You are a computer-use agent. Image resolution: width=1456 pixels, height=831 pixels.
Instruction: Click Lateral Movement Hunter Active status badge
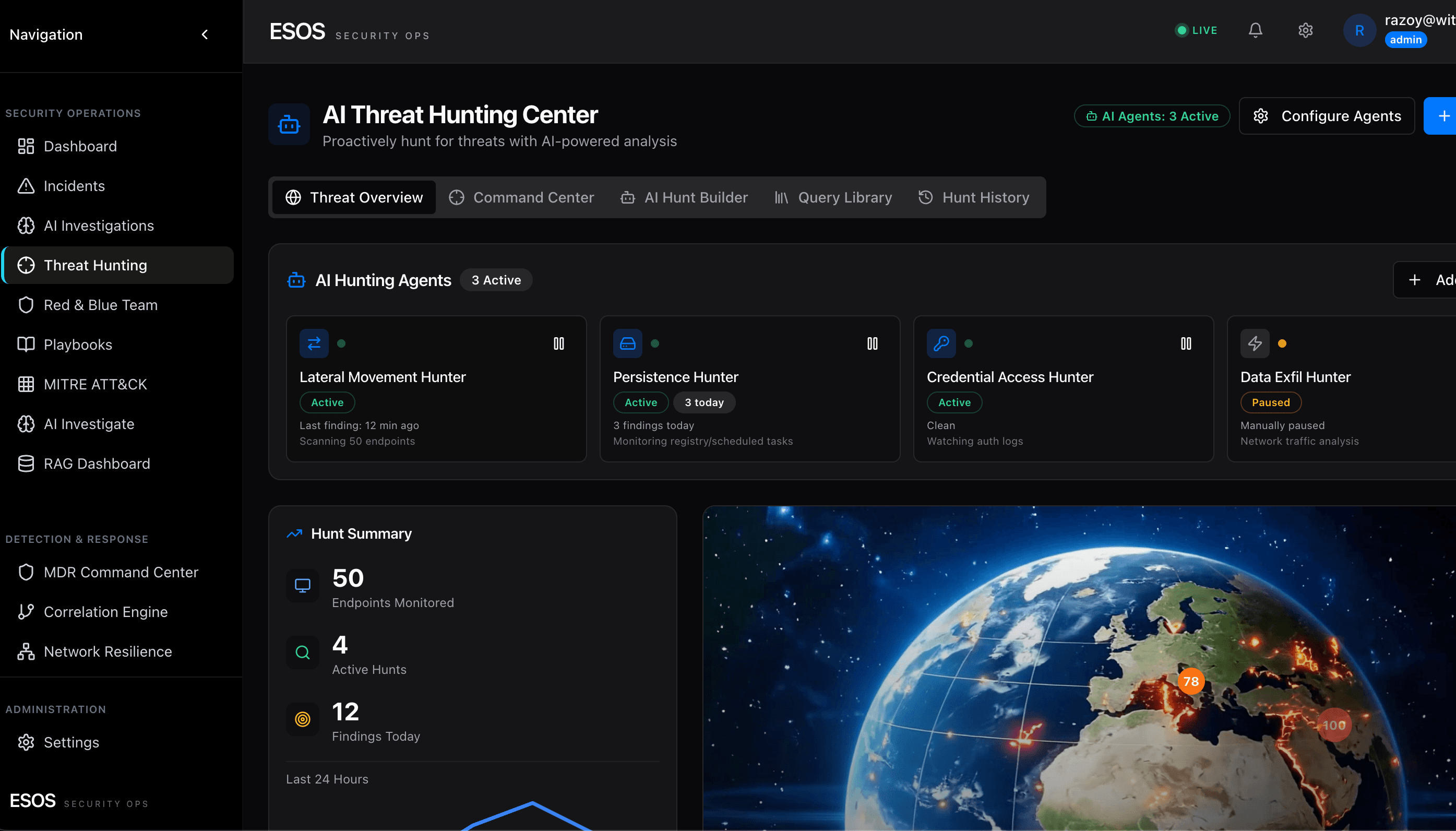(328, 402)
